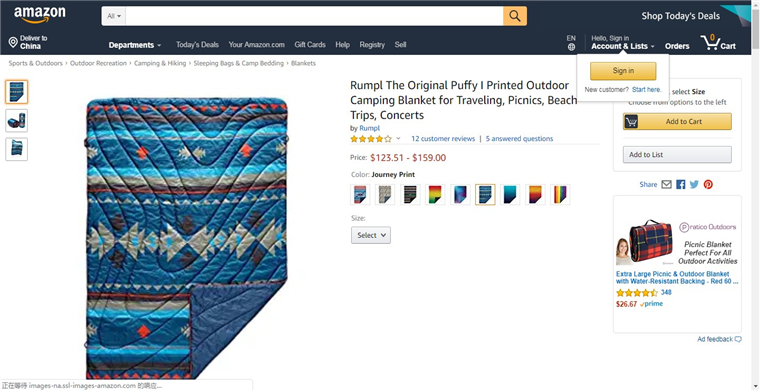
Task: Share product on Pinterest
Action: pyautogui.click(x=708, y=185)
